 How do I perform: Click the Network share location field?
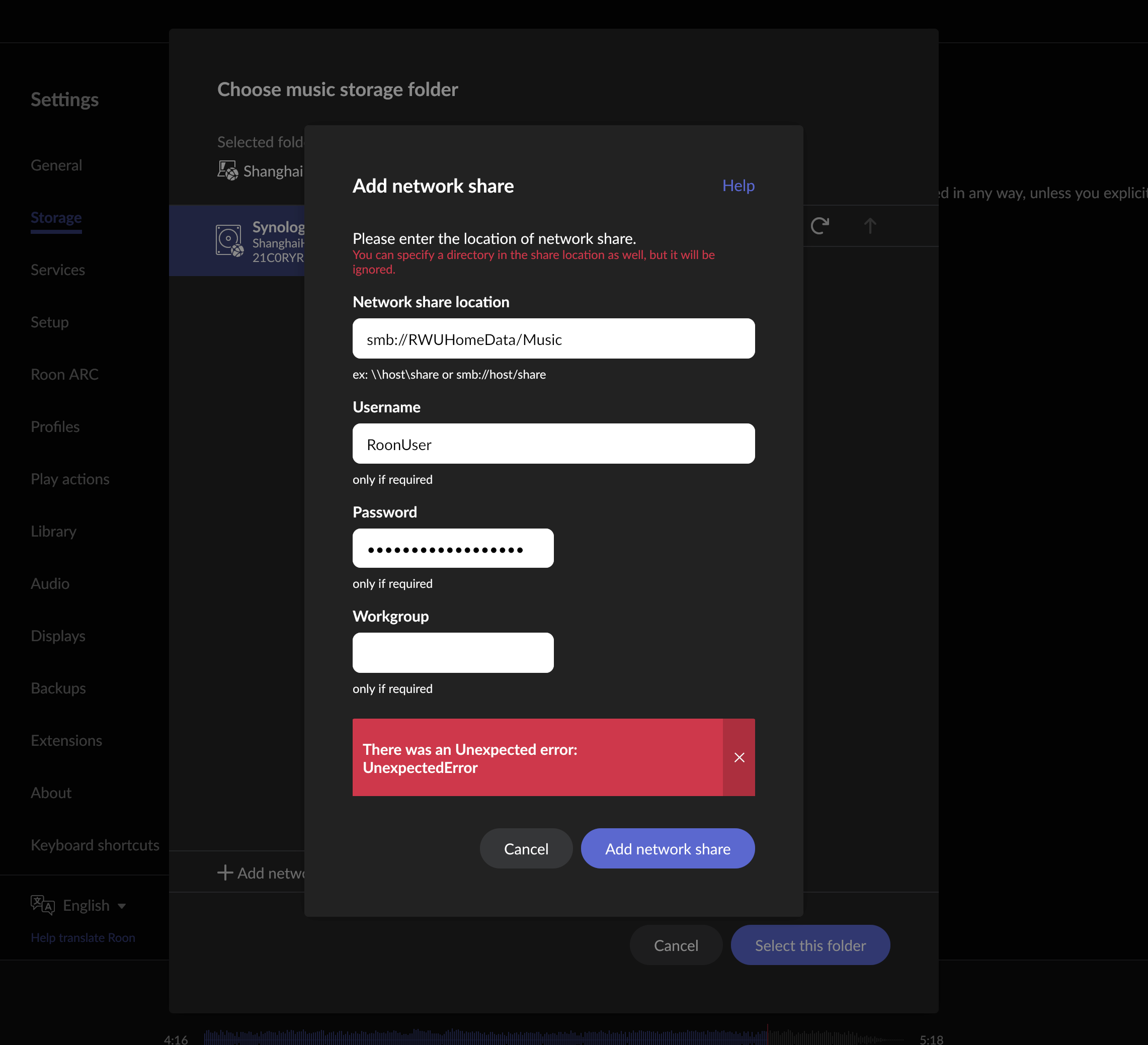[x=553, y=338]
